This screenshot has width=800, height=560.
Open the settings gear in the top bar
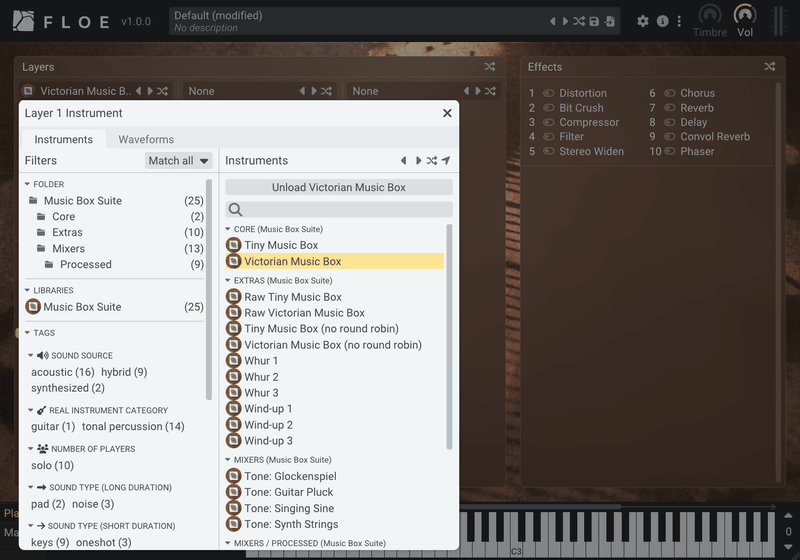(x=643, y=21)
